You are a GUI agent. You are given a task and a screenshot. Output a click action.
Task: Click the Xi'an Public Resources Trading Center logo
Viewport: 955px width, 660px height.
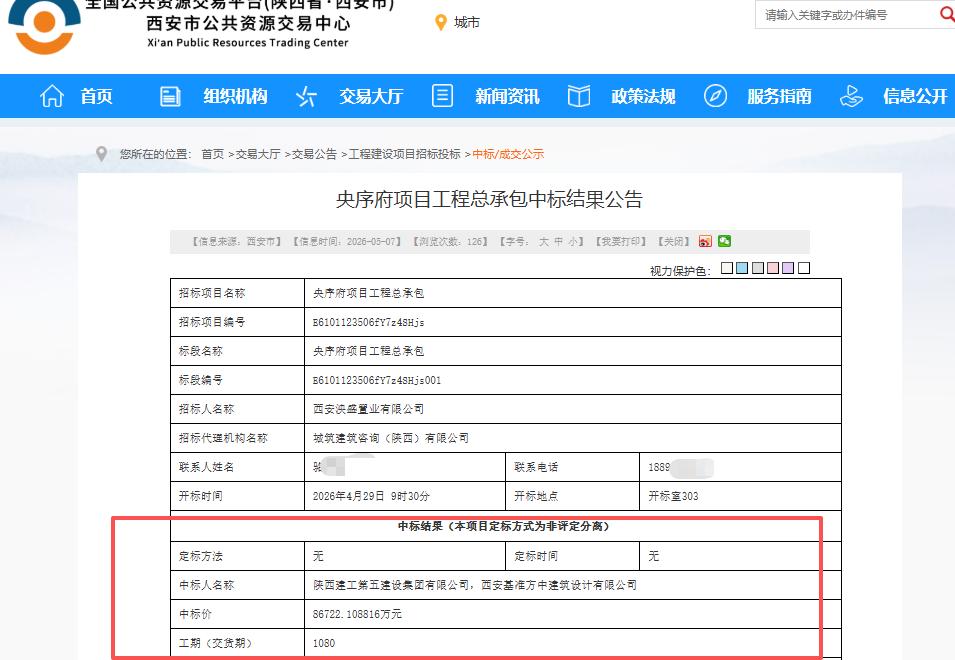44,26
